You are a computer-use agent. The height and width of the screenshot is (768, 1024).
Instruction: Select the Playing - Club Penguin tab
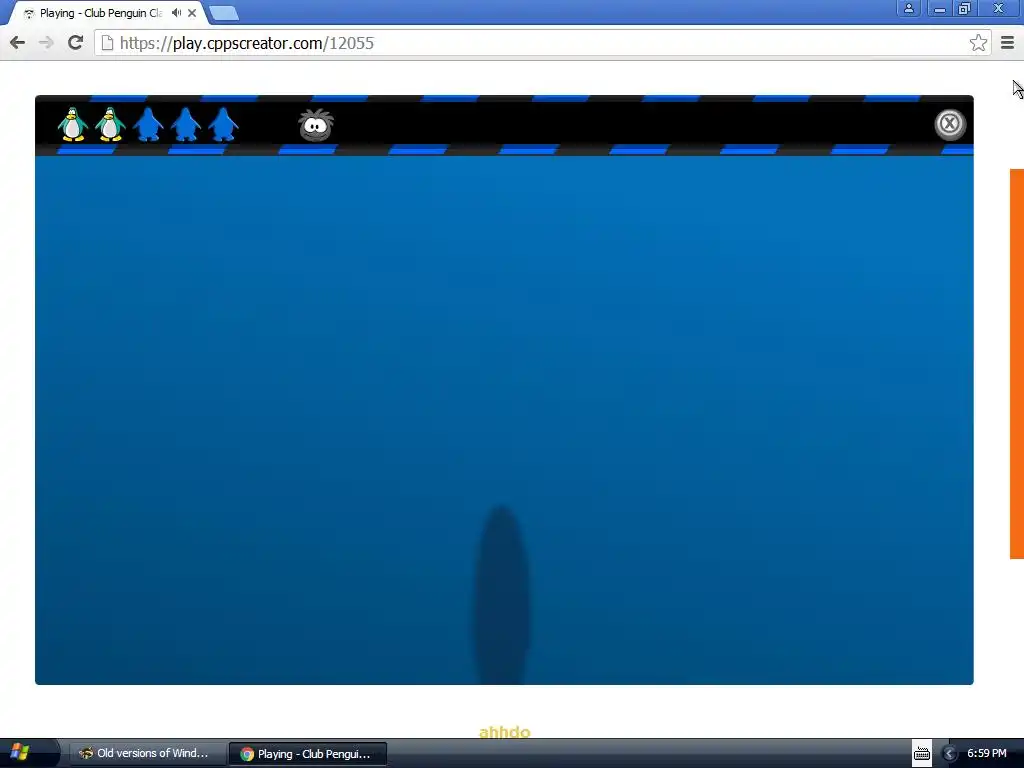[107, 13]
